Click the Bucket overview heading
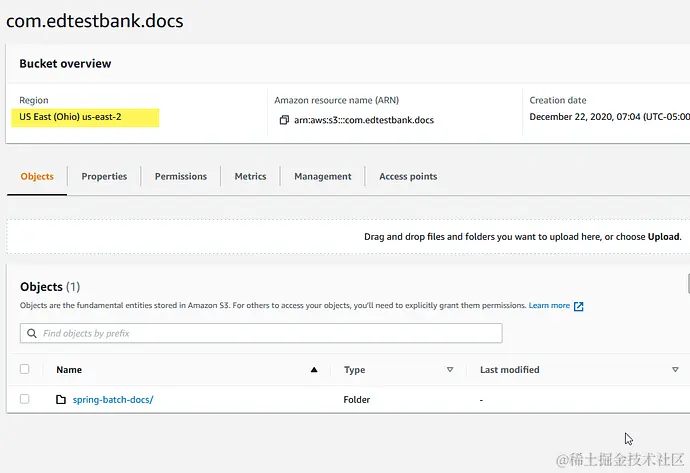Image resolution: width=690 pixels, height=473 pixels. point(65,64)
